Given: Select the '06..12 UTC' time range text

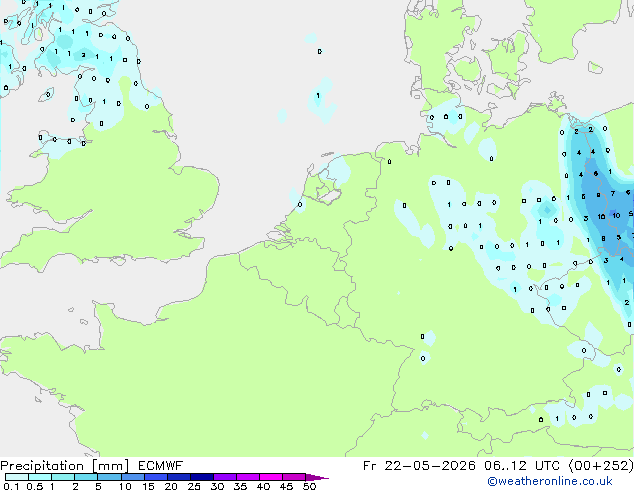Looking at the screenshot, I should pos(522,466).
